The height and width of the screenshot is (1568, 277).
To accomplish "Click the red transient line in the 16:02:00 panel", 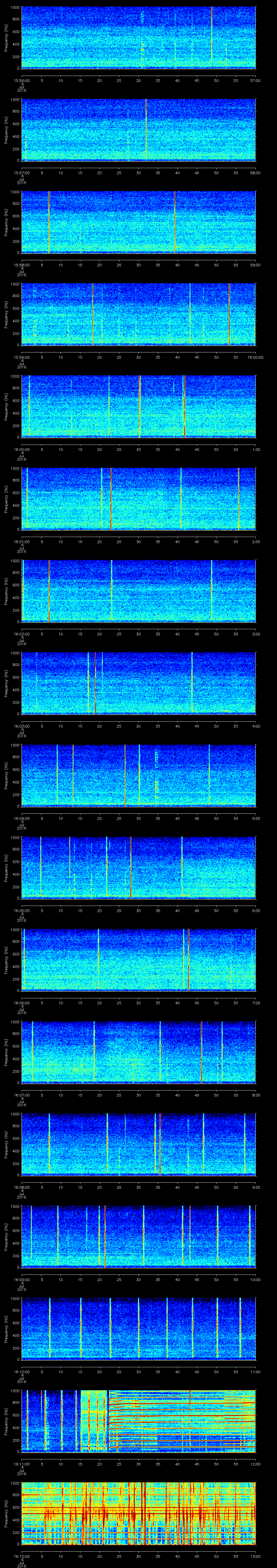I will (49, 591).
